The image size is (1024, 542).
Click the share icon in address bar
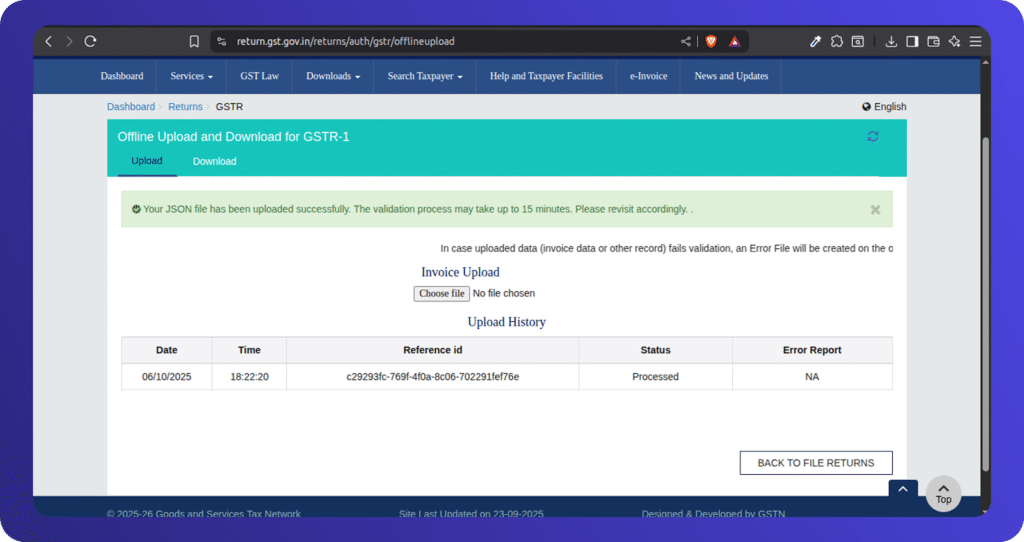[686, 41]
